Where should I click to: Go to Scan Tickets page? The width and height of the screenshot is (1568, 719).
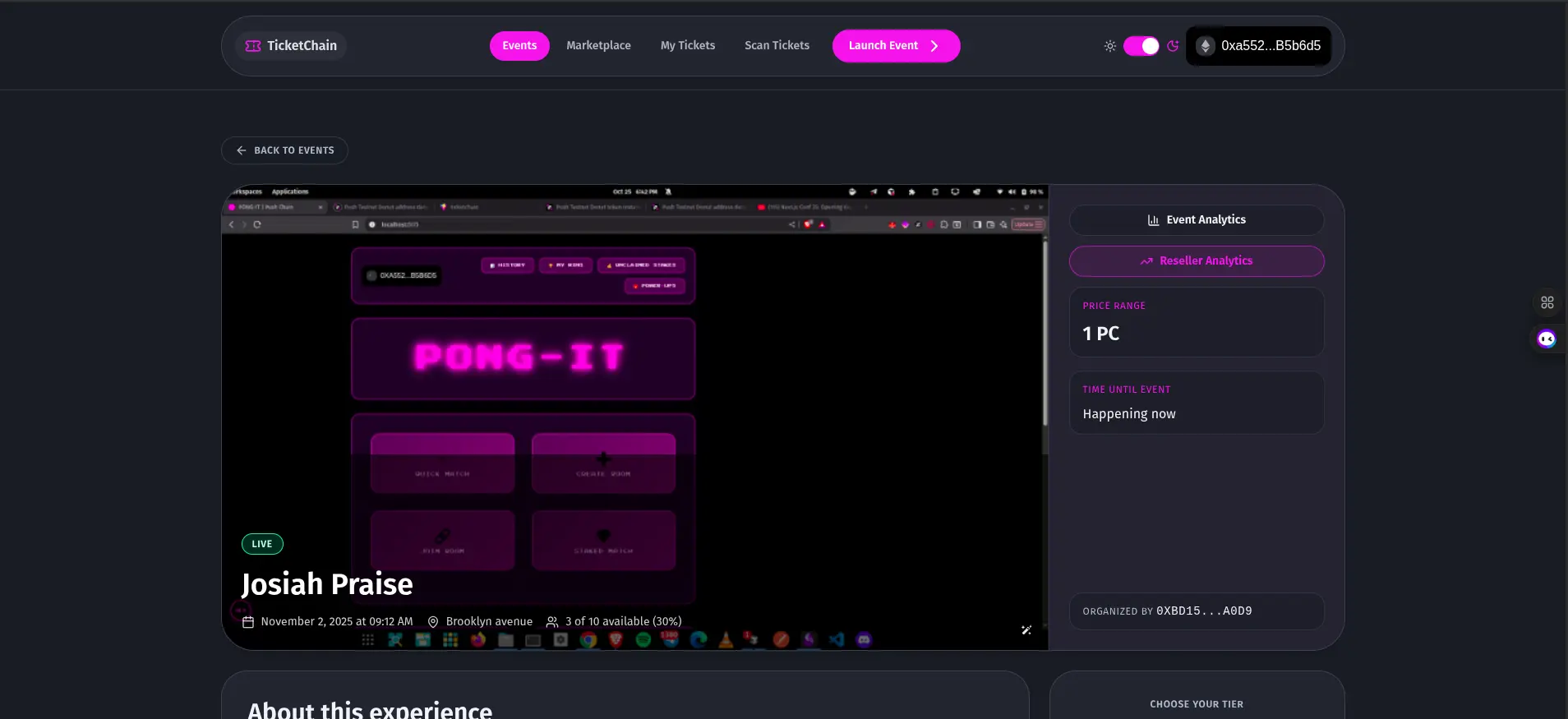point(777,46)
